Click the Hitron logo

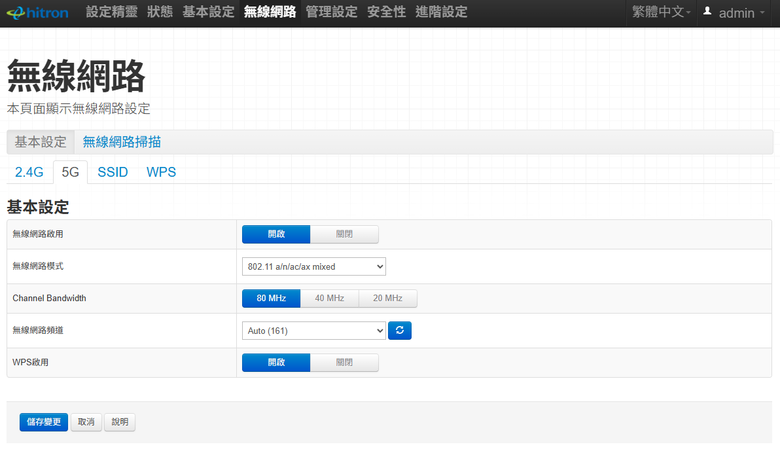37,12
